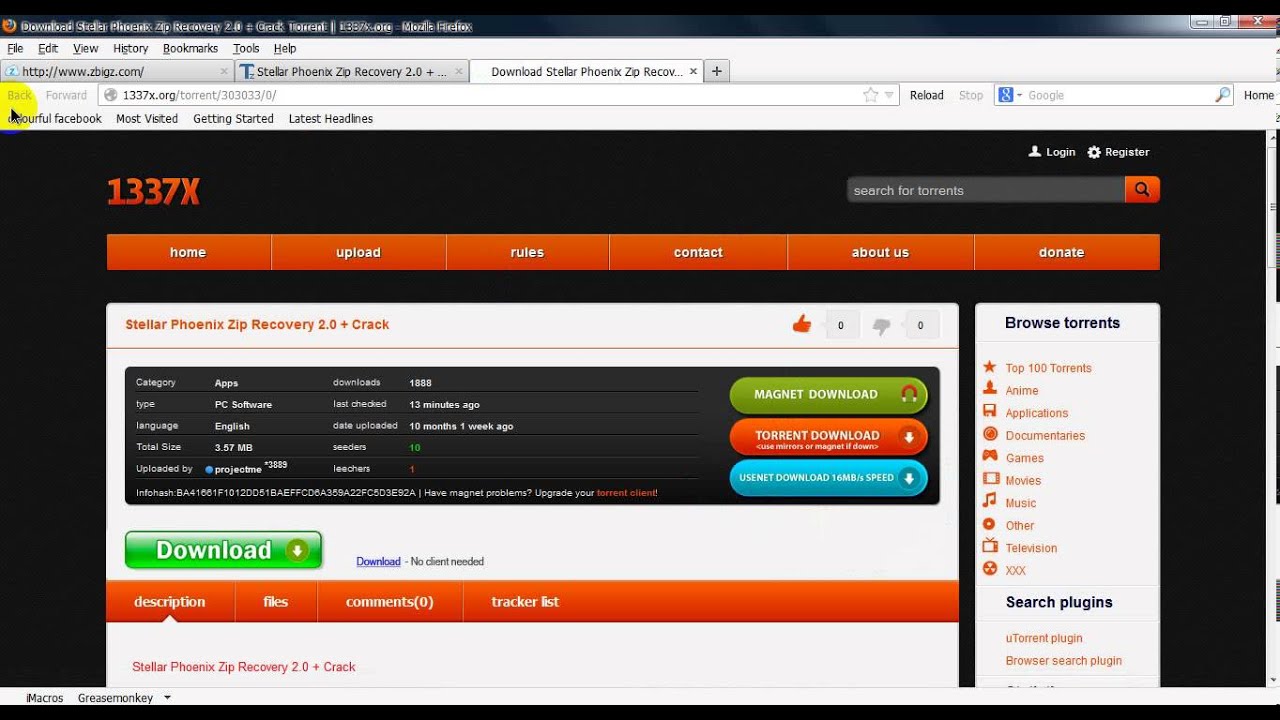
Task: Click the thumbs down vote icon
Action: 881,325
